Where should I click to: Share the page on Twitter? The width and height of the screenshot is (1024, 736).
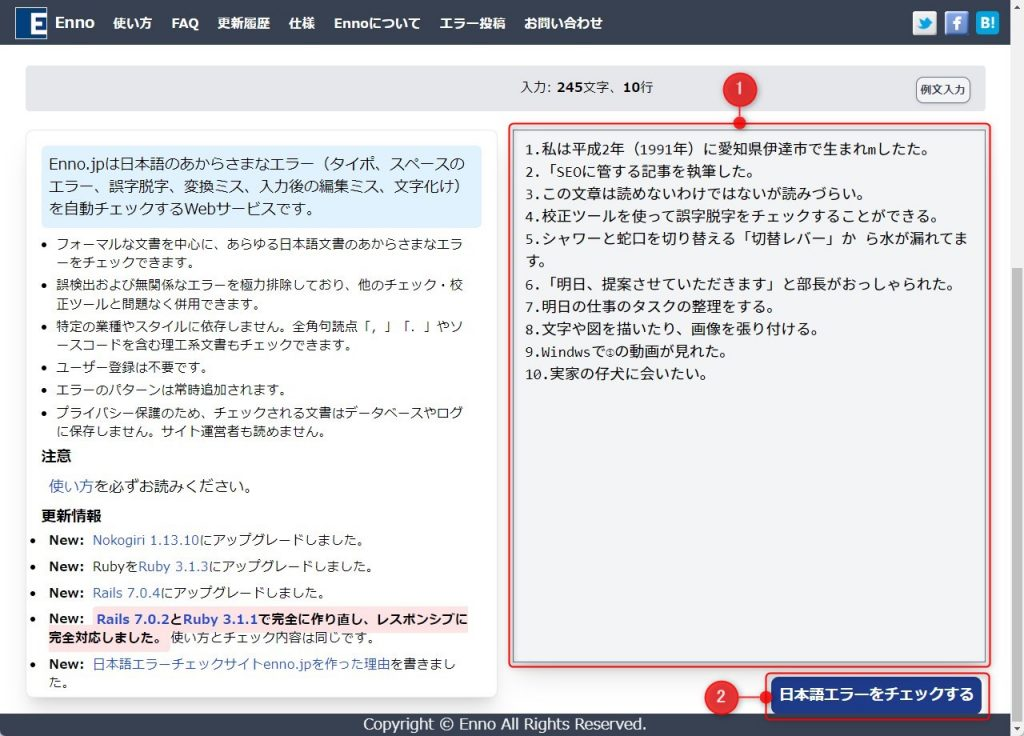924,23
